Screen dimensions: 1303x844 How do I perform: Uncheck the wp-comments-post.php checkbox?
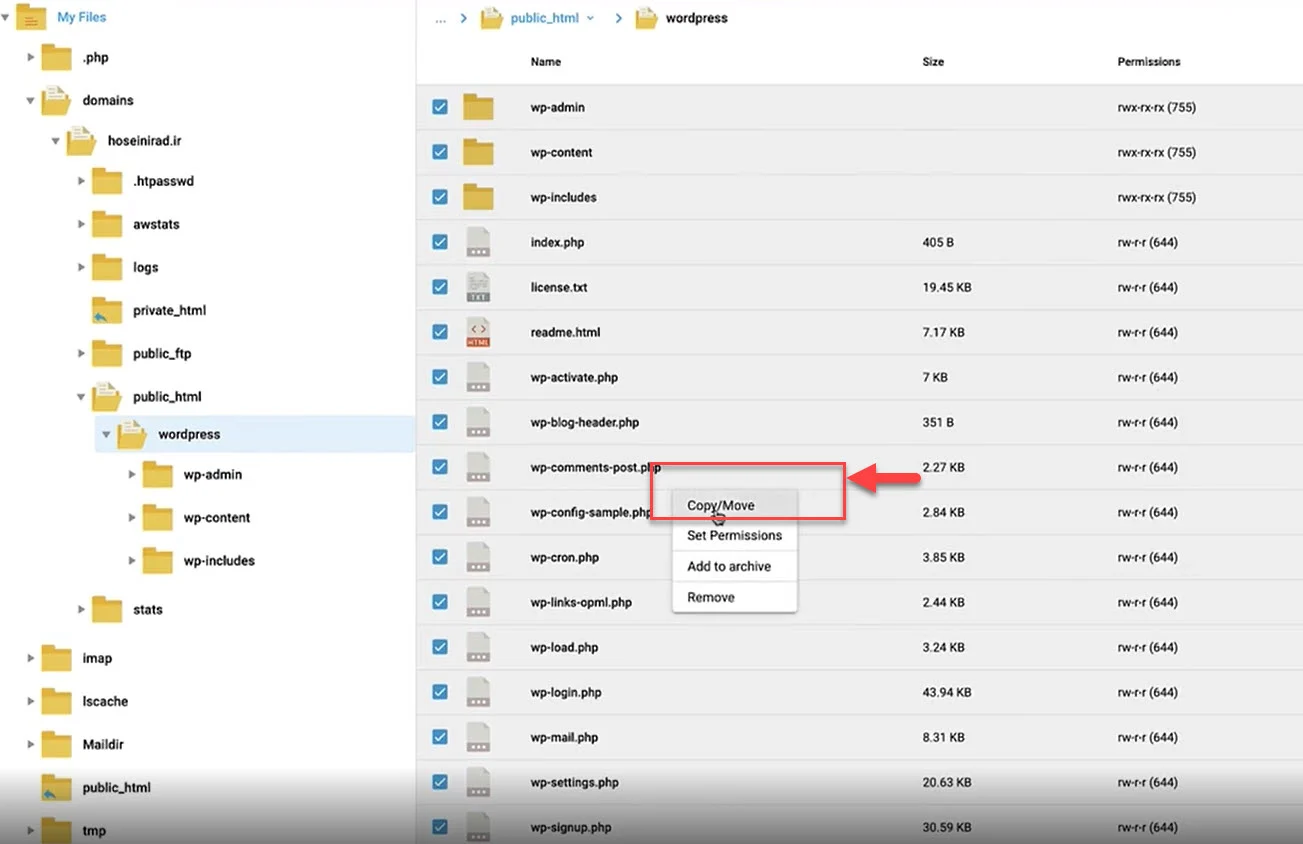[440, 467]
